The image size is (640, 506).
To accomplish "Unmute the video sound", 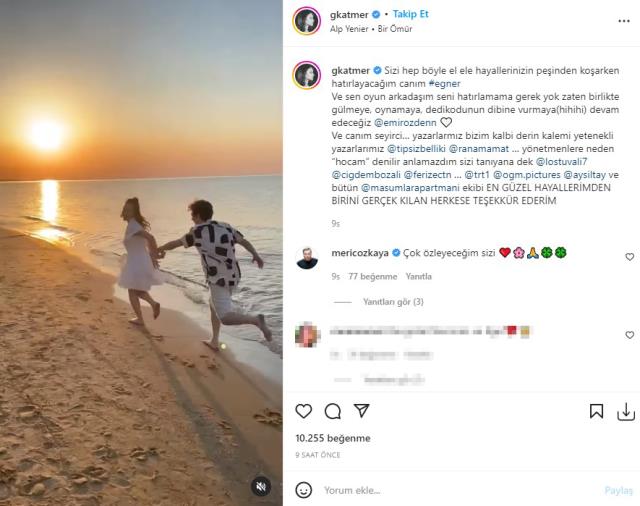I will [261, 486].
